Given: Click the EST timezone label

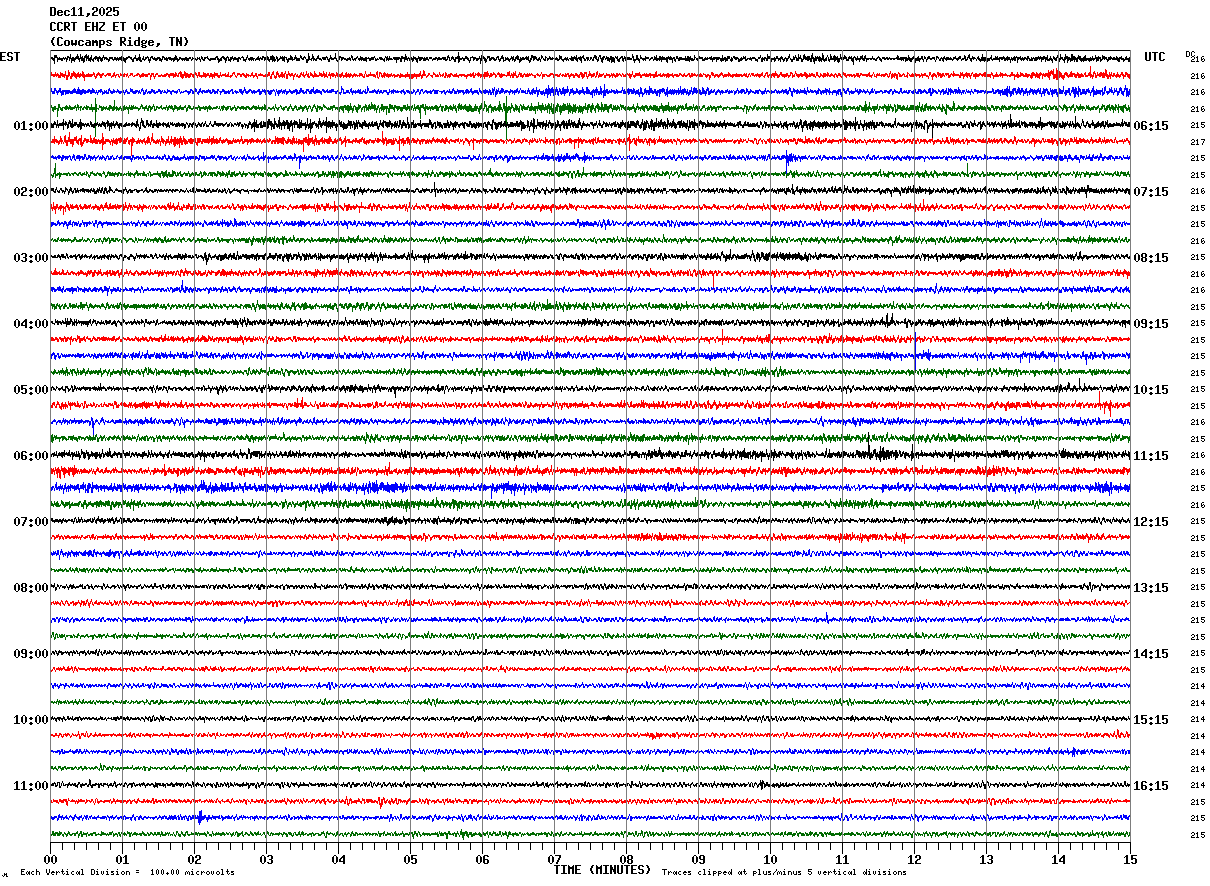Looking at the screenshot, I should [10, 57].
